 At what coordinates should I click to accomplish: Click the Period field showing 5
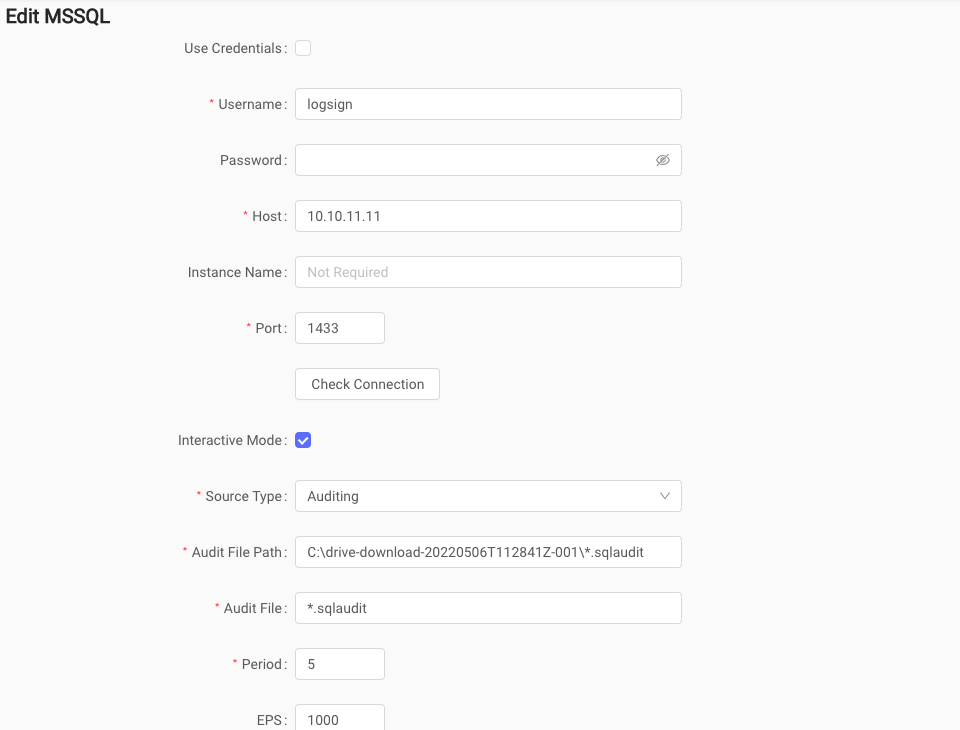click(x=340, y=664)
